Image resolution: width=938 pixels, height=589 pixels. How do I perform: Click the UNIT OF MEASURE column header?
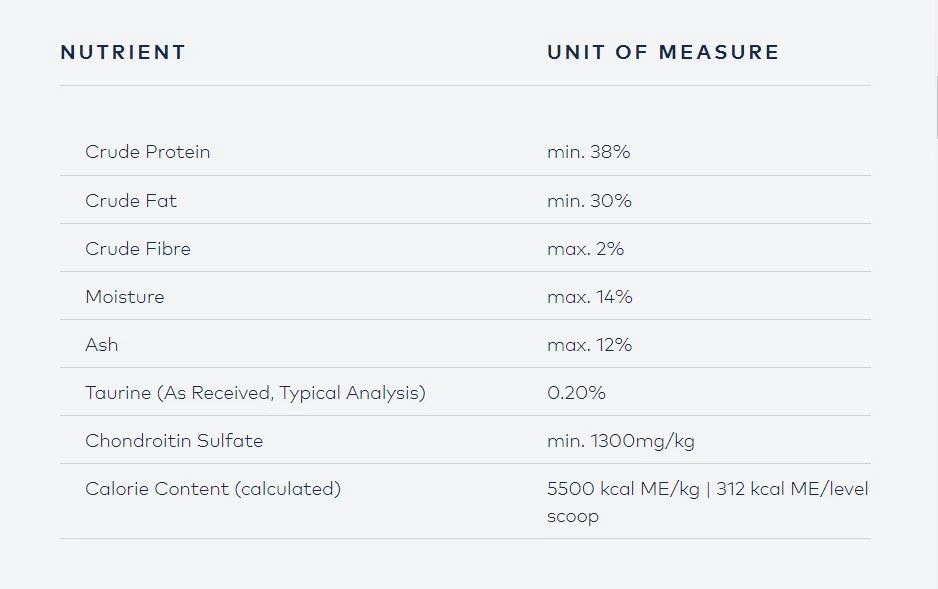[x=663, y=52]
